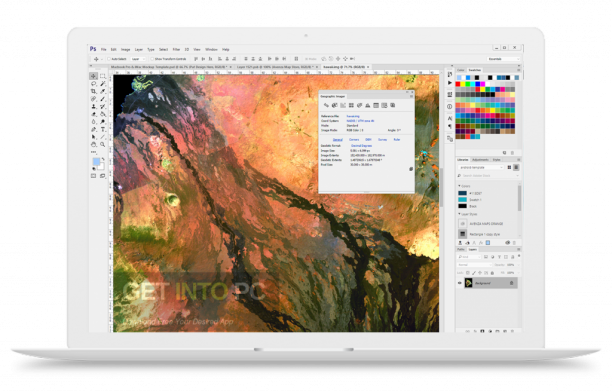Enable the Auto-Select checkbox
This screenshot has height=392, width=612.
pyautogui.click(x=109, y=59)
